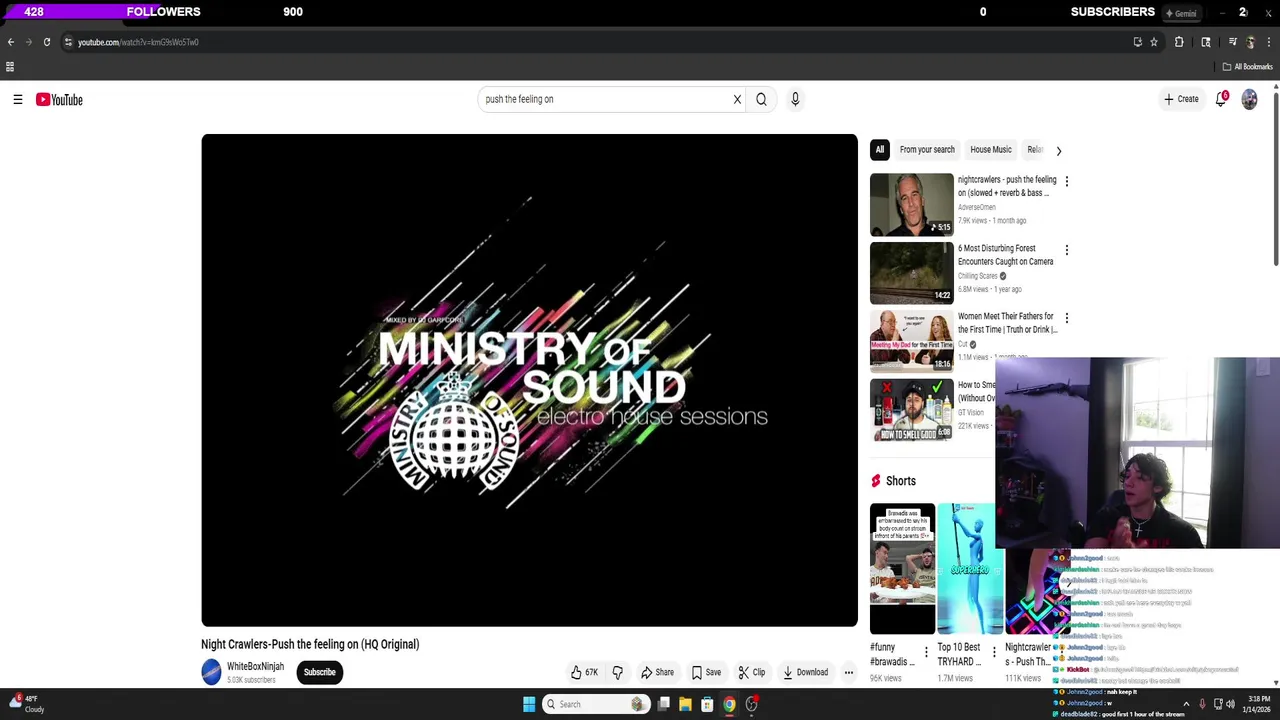The height and width of the screenshot is (720, 1280).
Task: Open the Chrome apps grid shortcut
Action: pyautogui.click(x=10, y=67)
